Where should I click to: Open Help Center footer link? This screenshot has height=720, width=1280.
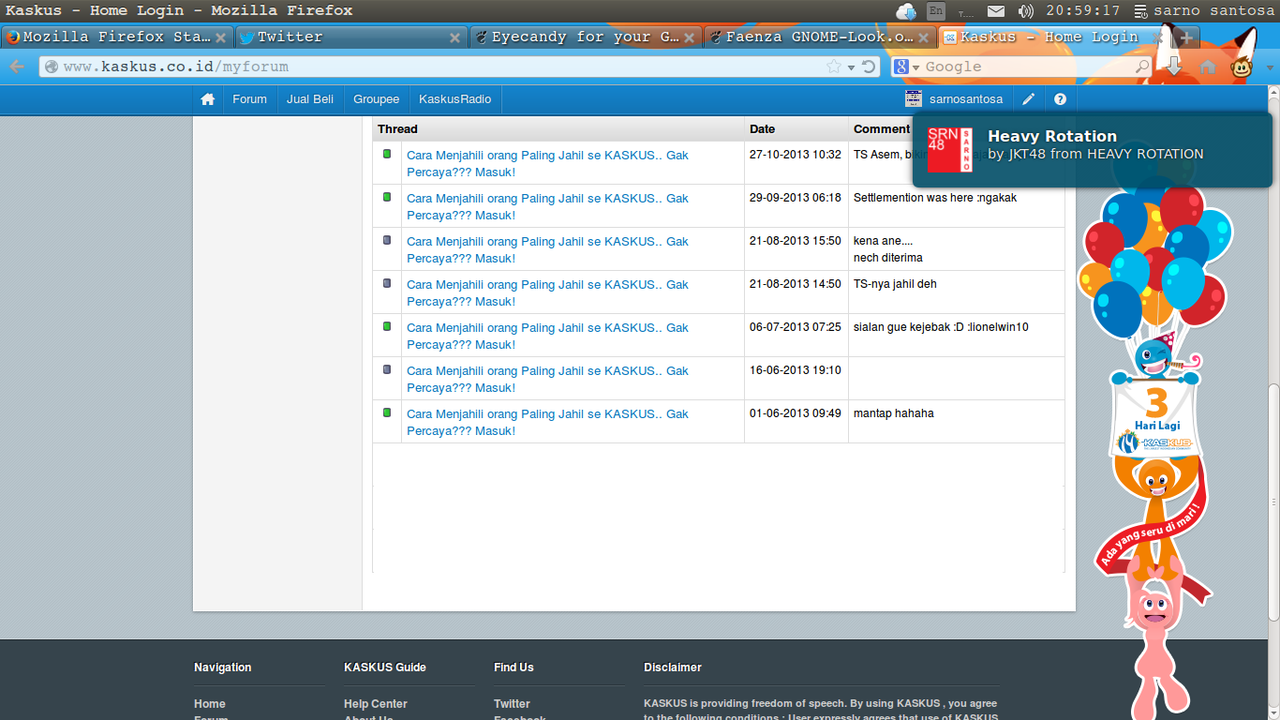pyautogui.click(x=376, y=704)
